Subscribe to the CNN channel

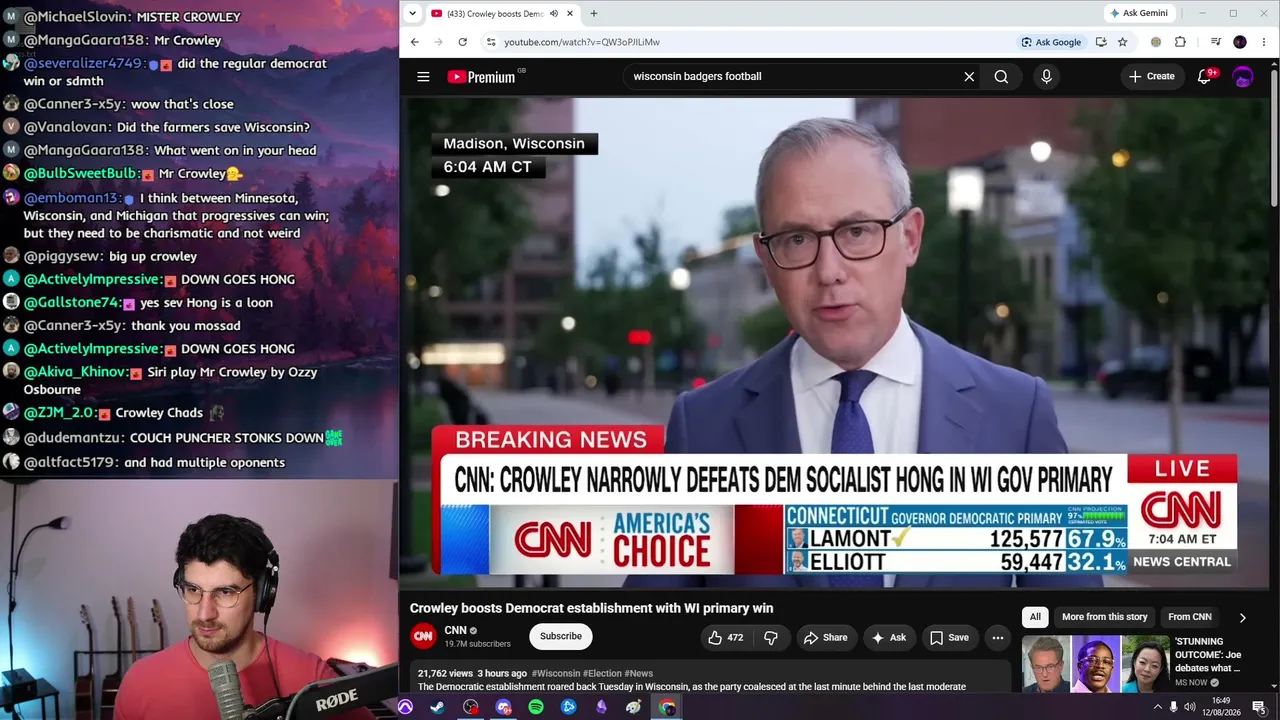coord(560,636)
